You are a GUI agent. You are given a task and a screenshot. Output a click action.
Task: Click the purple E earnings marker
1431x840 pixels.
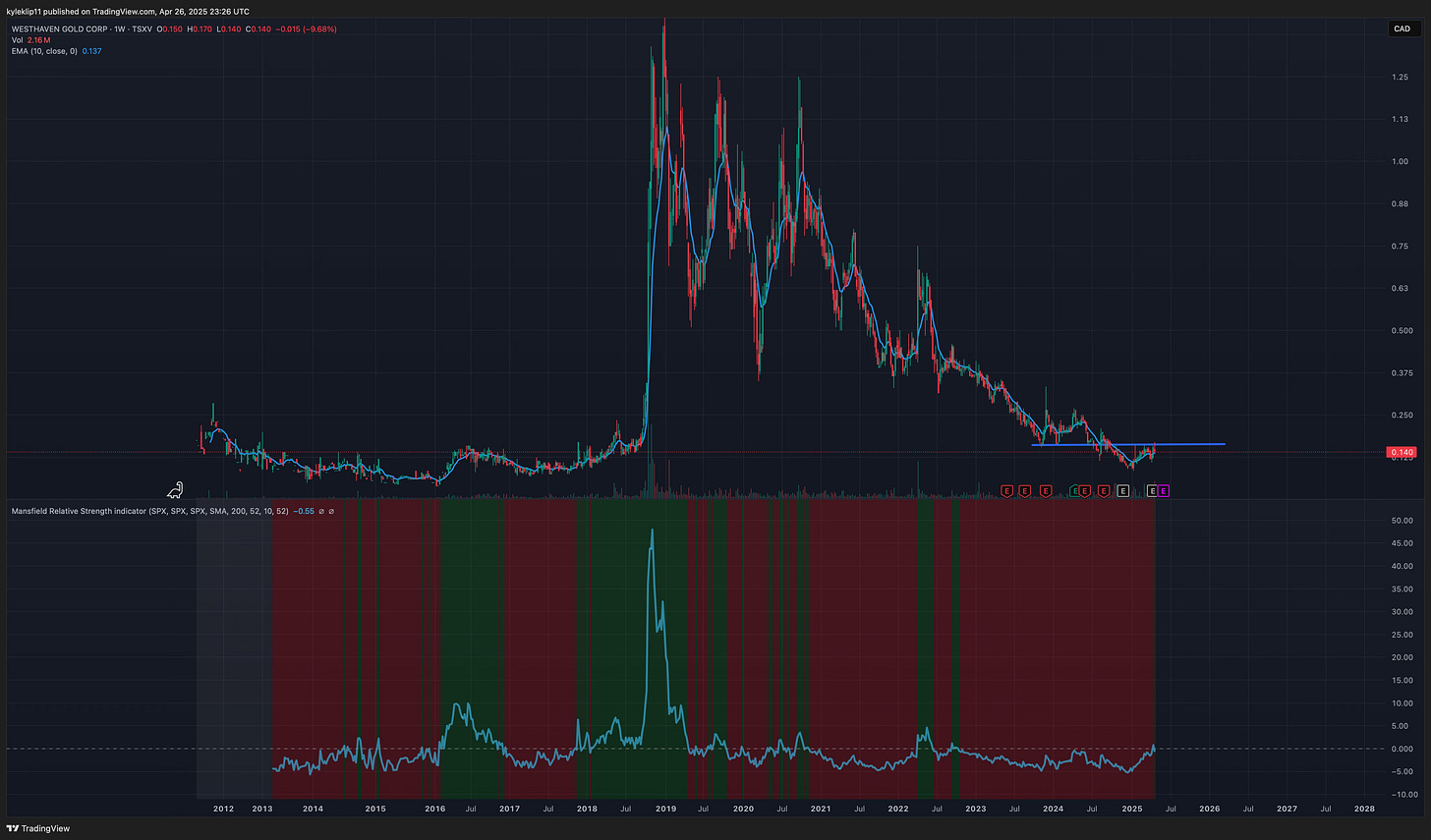click(1164, 490)
